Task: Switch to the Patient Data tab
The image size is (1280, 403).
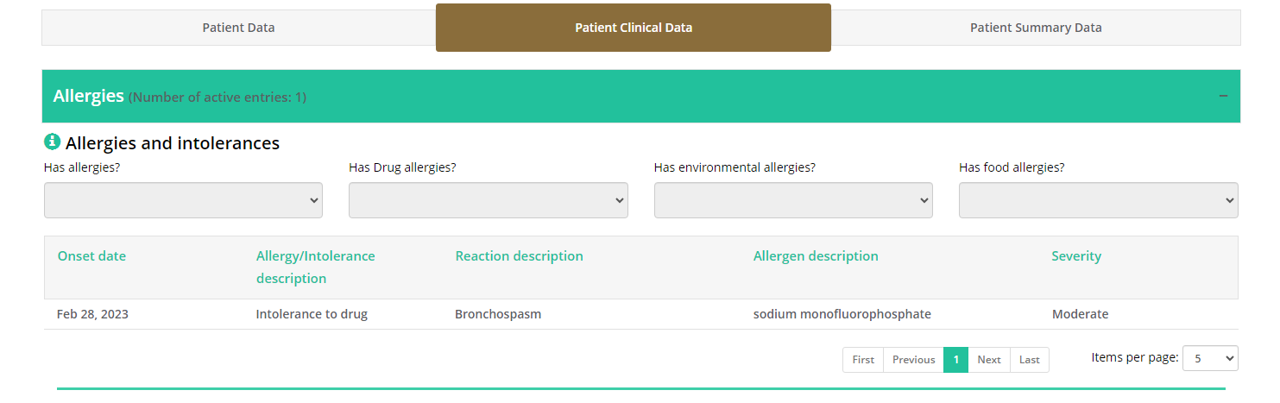Action: (x=238, y=28)
